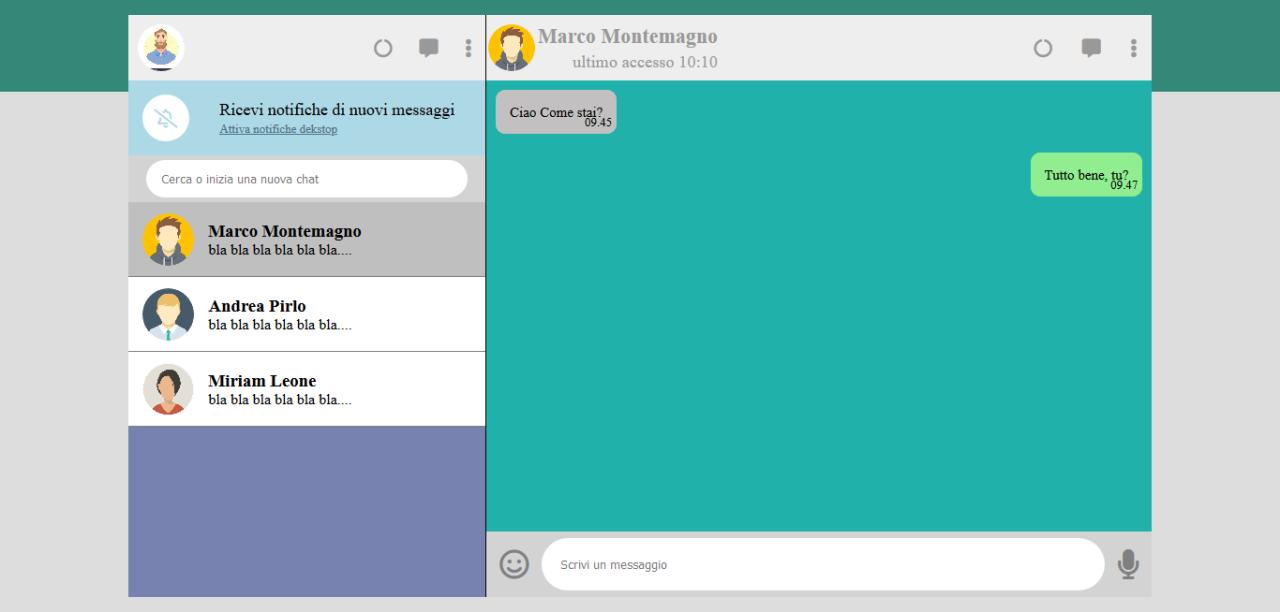Click the chat bubble icon in conversation header

coord(1091,48)
